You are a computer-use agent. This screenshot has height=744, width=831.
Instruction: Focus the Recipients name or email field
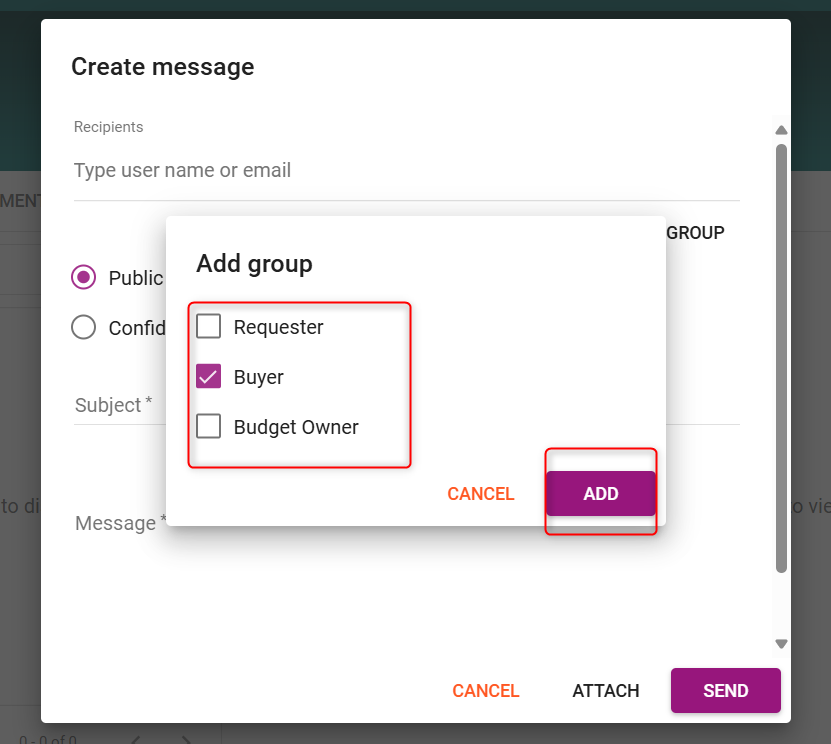400,171
